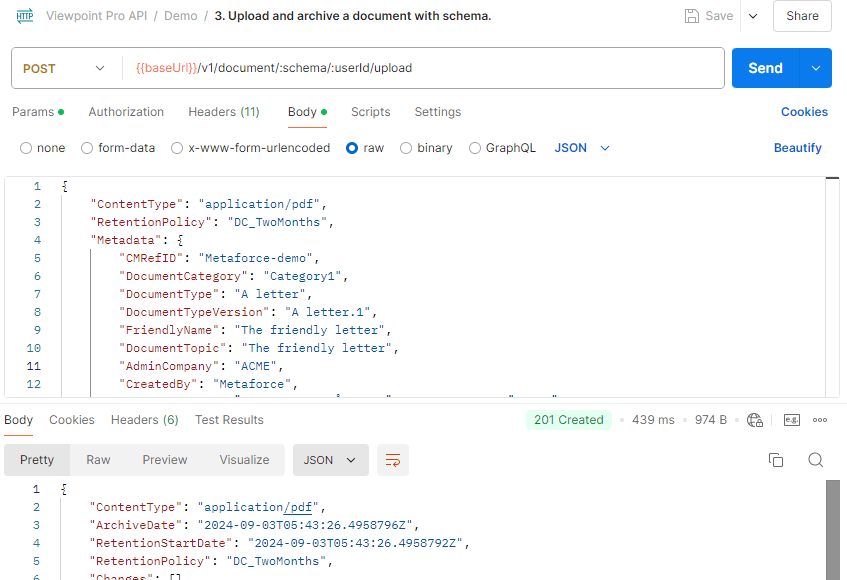
Task: Open response more options ellipsis
Action: pyautogui.click(x=820, y=420)
